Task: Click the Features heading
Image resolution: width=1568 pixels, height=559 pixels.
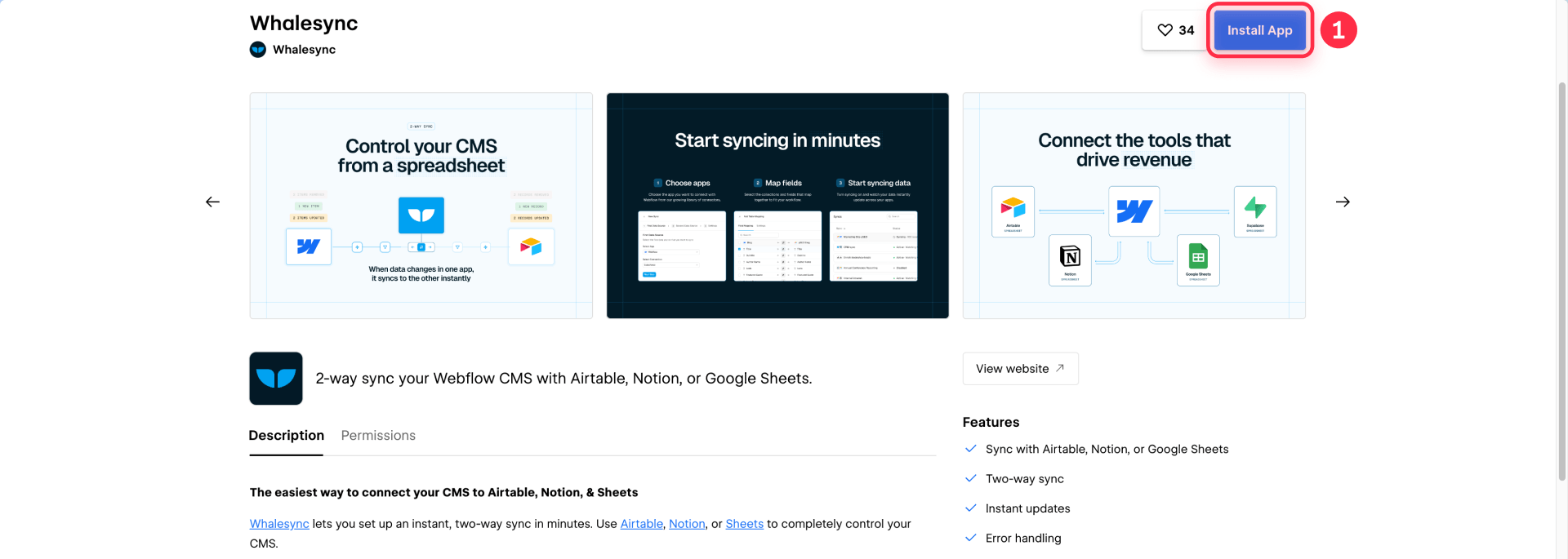Action: (991, 422)
